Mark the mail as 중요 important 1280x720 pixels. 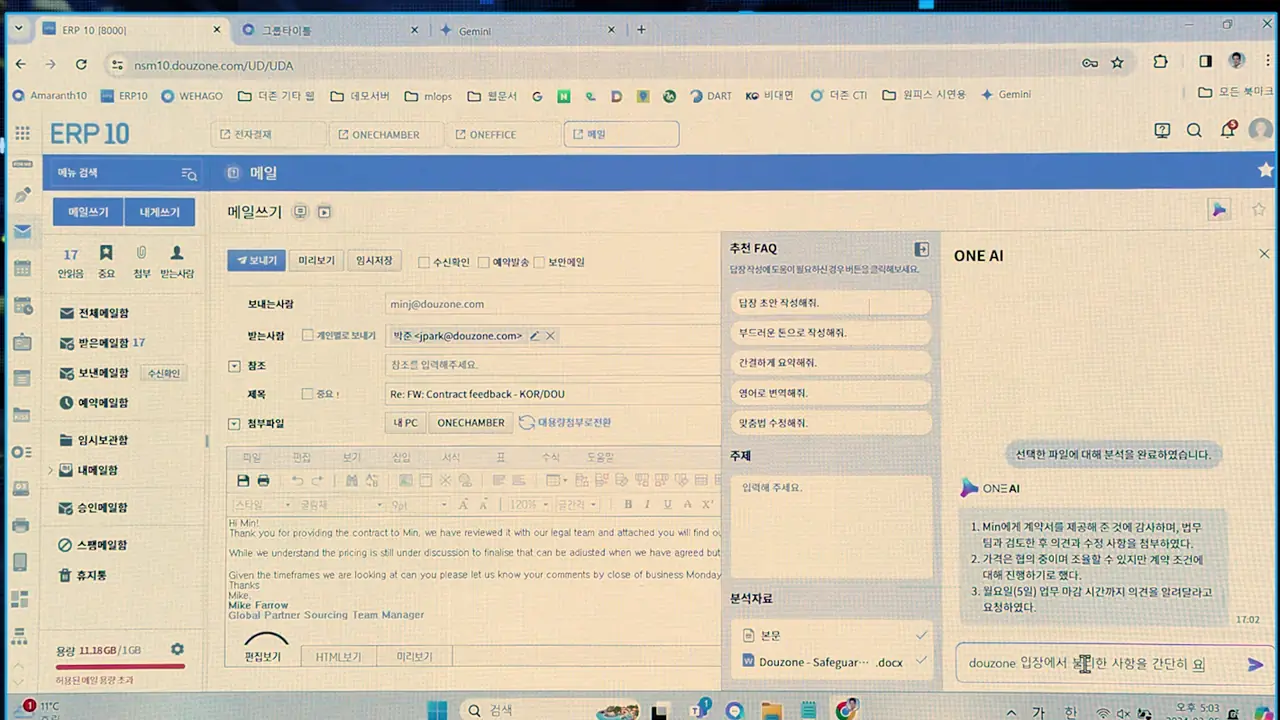[308, 394]
